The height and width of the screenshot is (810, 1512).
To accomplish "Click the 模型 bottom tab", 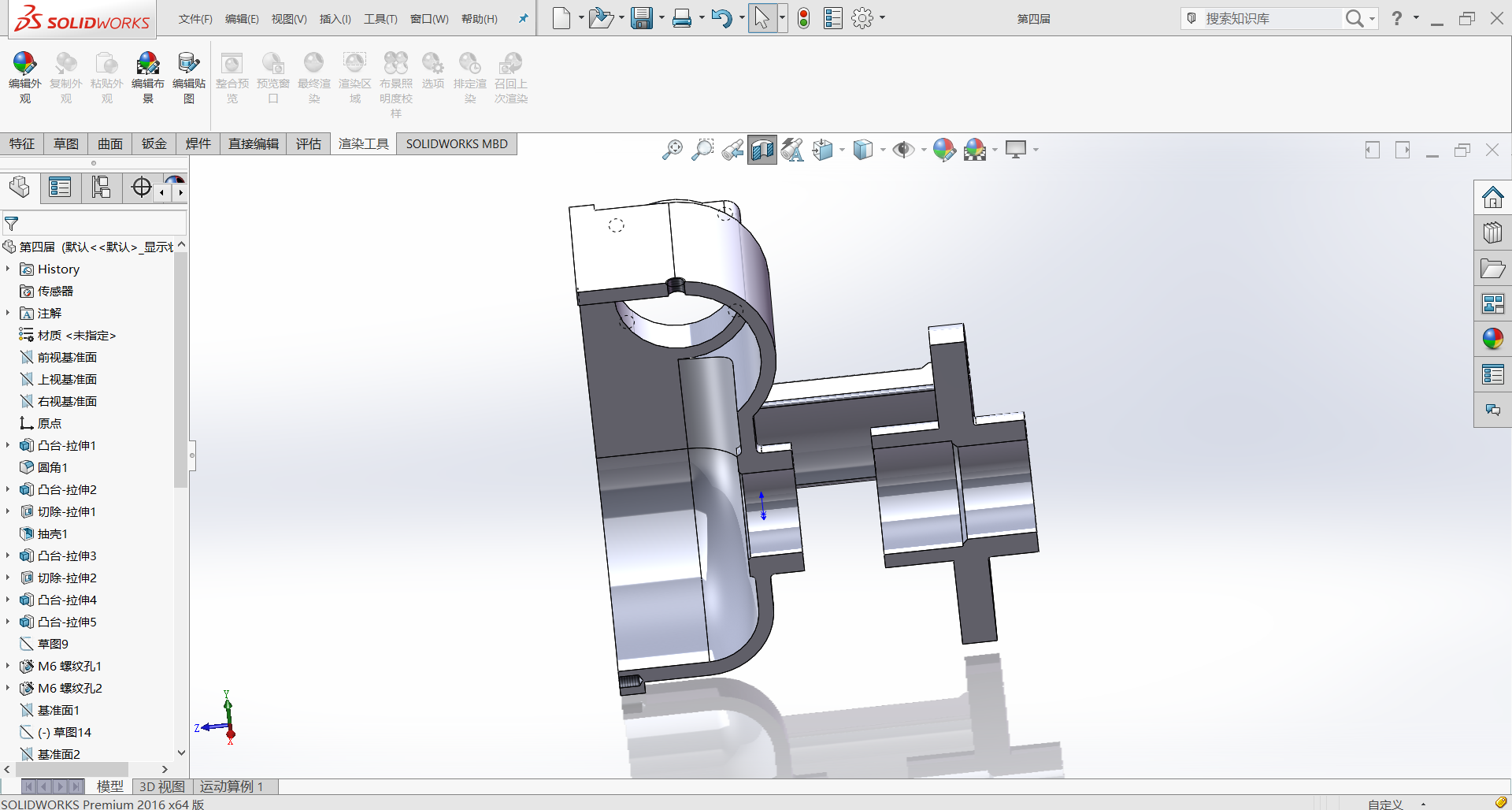I will point(110,786).
